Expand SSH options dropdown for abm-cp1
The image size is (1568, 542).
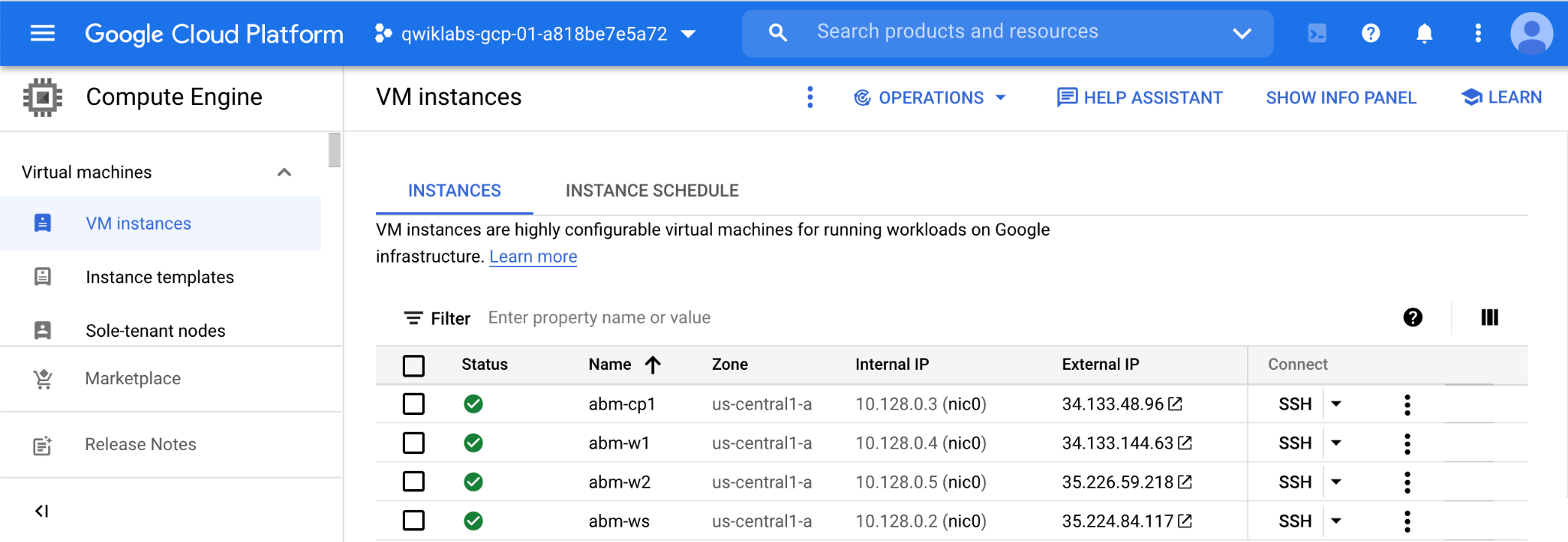1336,403
